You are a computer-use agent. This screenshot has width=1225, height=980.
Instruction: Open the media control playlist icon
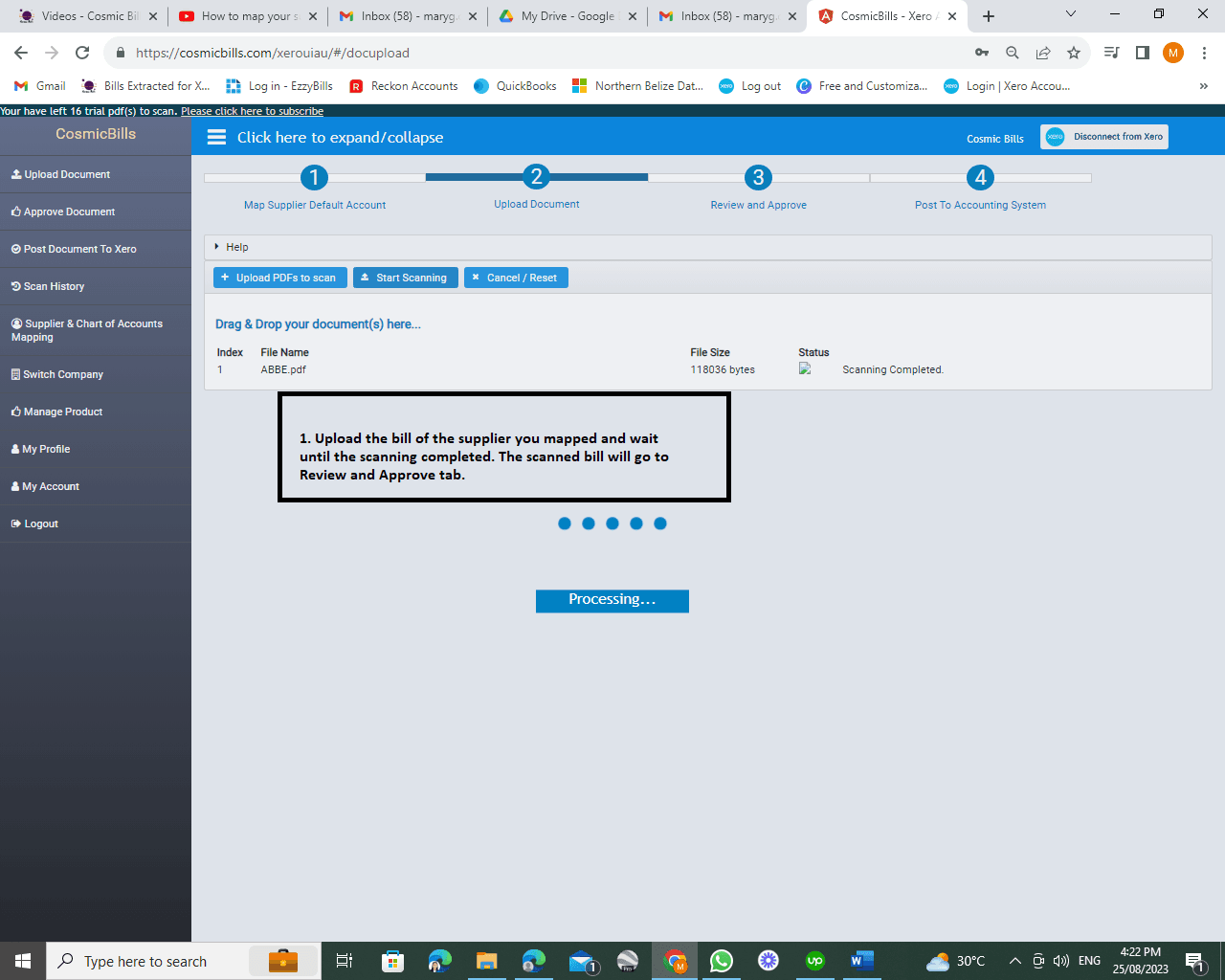coord(1112,53)
